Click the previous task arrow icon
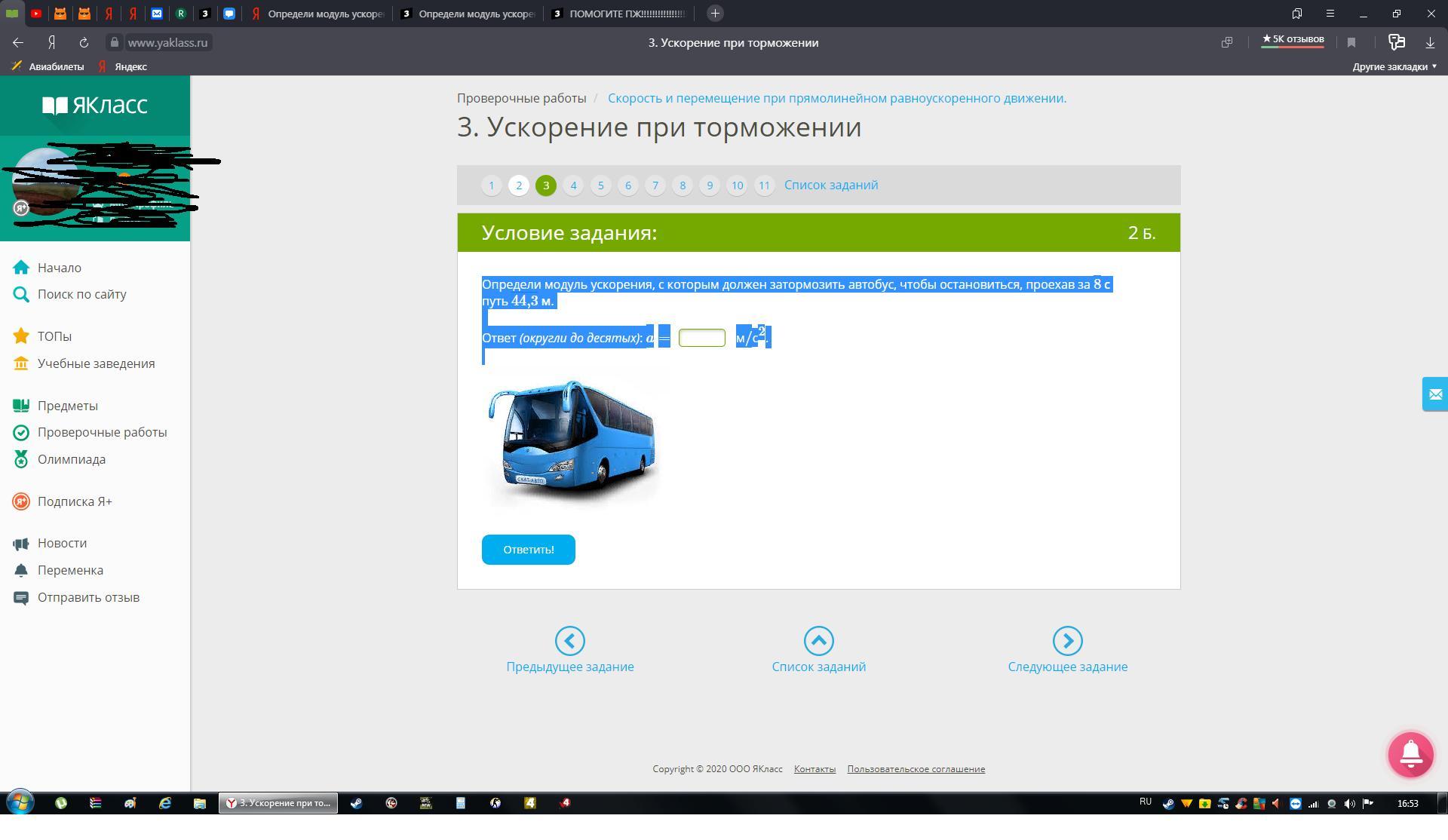 pyautogui.click(x=569, y=641)
